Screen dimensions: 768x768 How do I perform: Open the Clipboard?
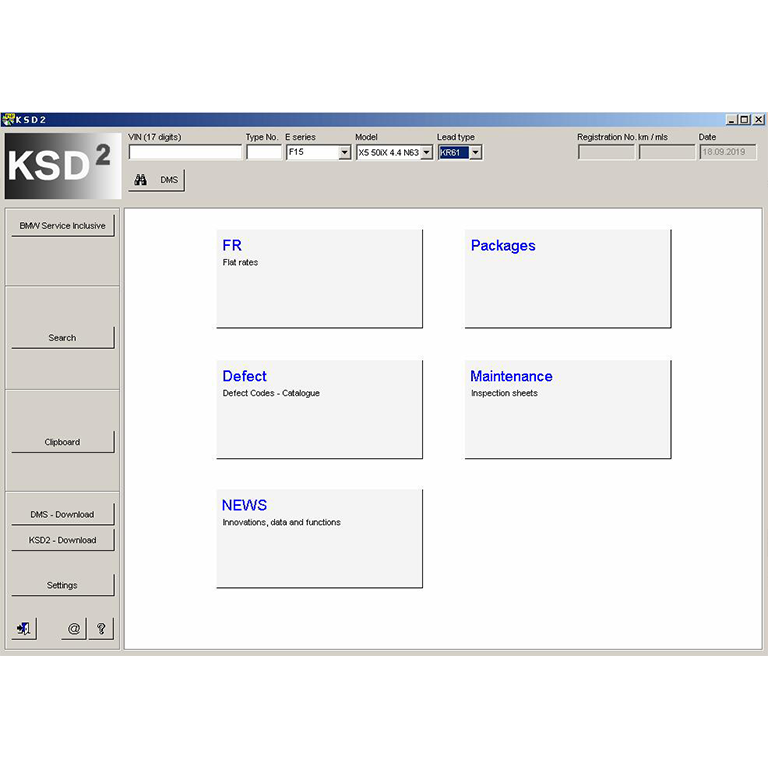point(63,442)
